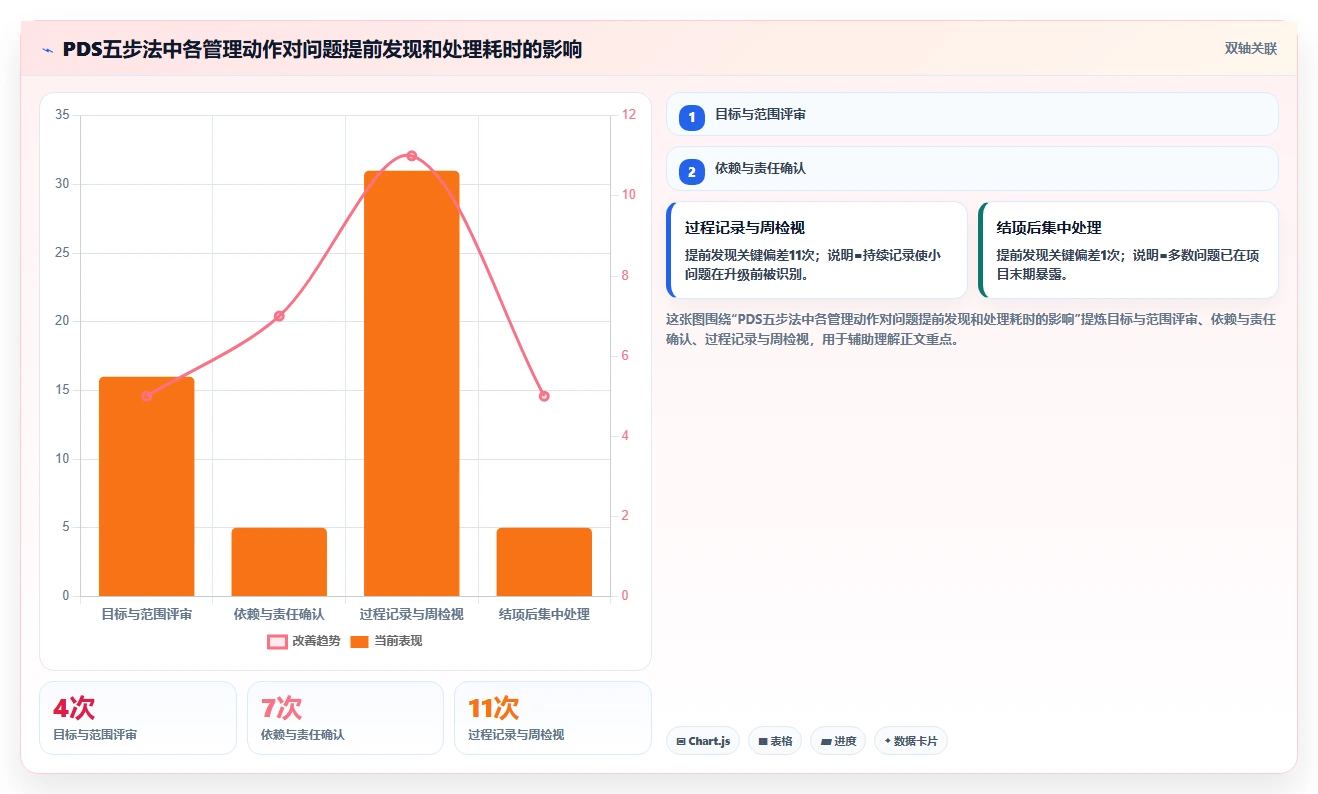Click the trend line point above 依赖与责任确认
This screenshot has height=794, width=1318.
(279, 316)
